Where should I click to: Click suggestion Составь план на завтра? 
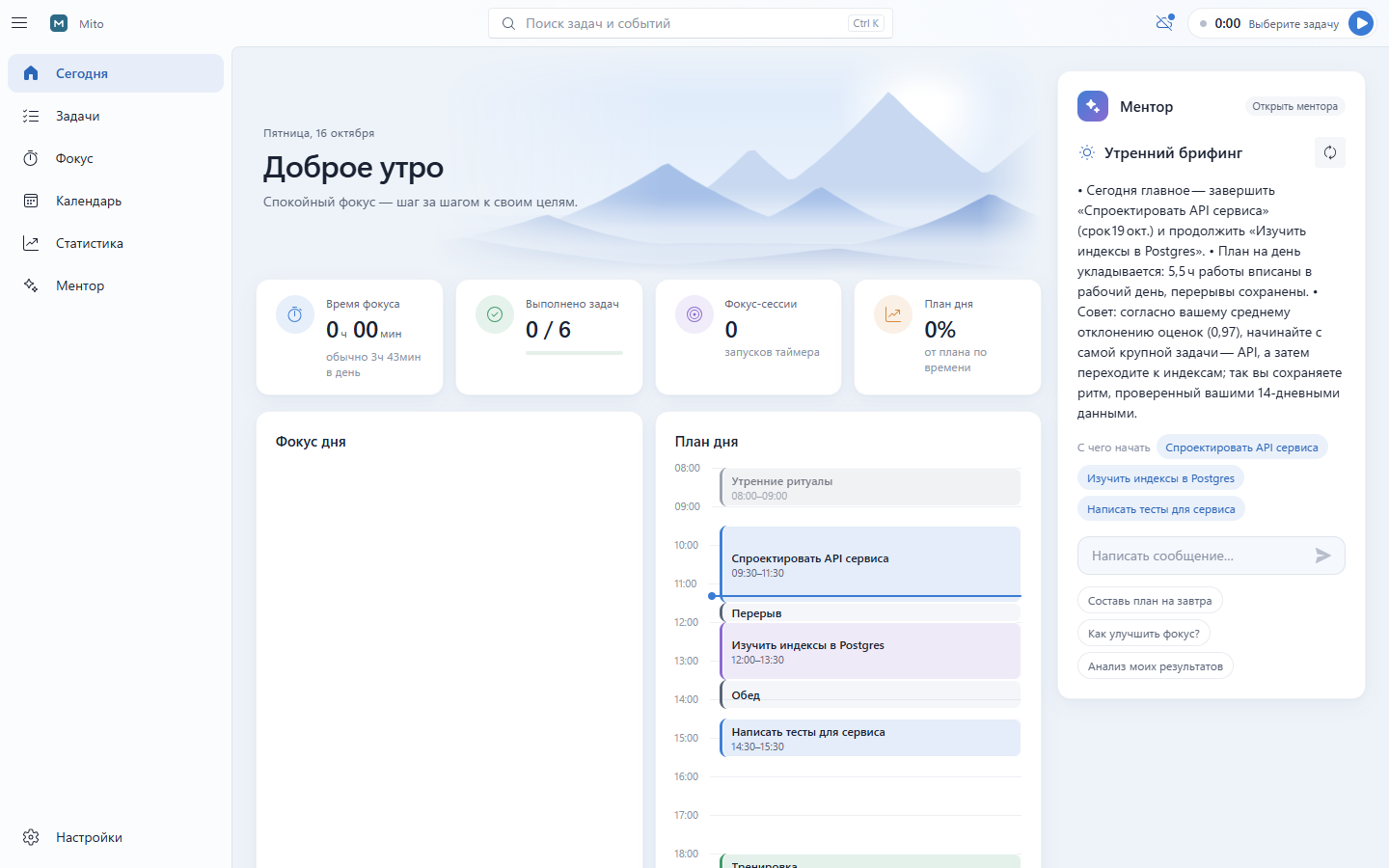tap(1150, 601)
